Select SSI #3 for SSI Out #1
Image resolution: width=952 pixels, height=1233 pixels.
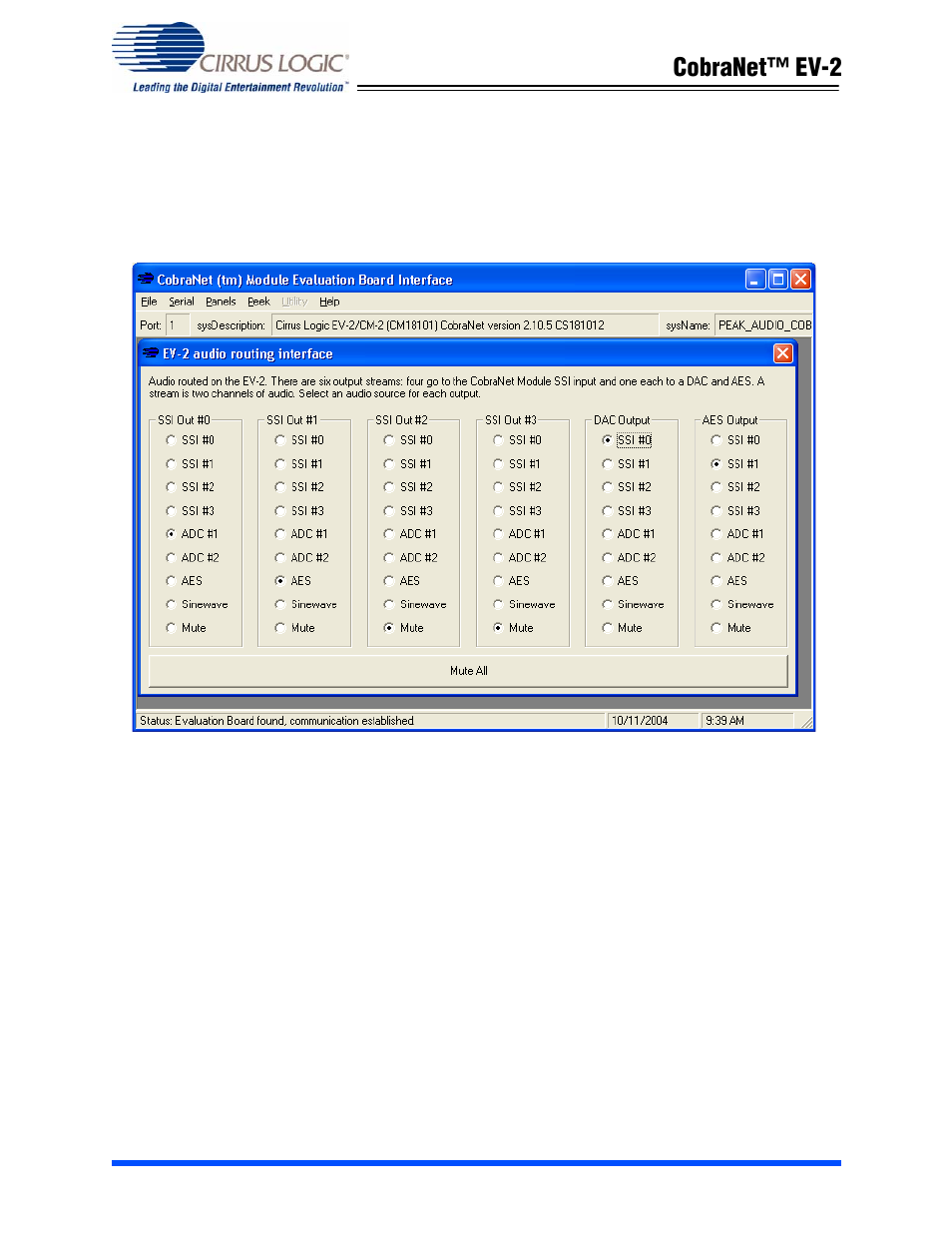point(280,511)
